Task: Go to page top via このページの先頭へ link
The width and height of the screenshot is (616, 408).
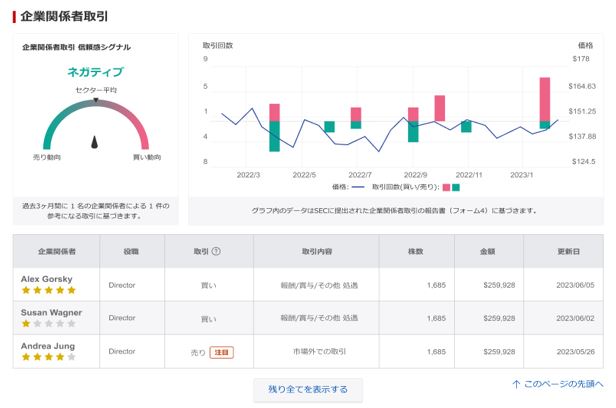Action: pos(563,384)
